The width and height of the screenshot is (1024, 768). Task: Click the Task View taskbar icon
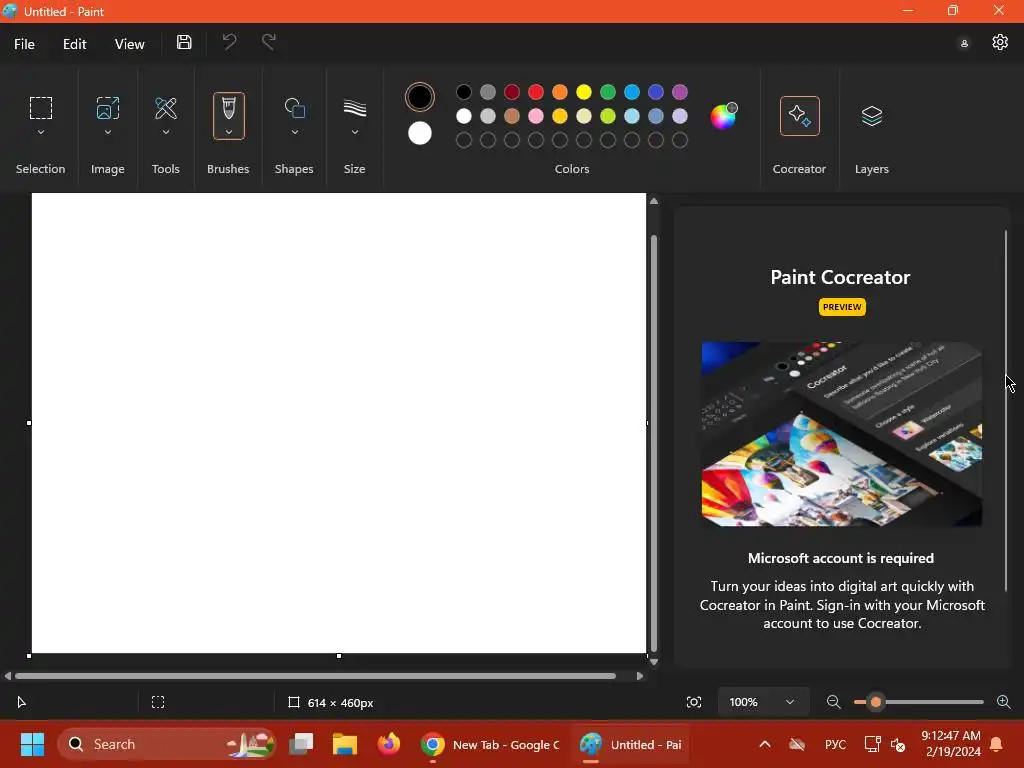click(x=301, y=744)
